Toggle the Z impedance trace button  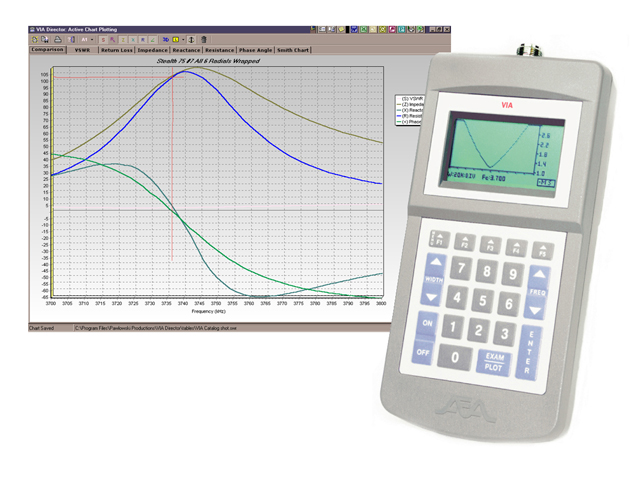(x=123, y=40)
